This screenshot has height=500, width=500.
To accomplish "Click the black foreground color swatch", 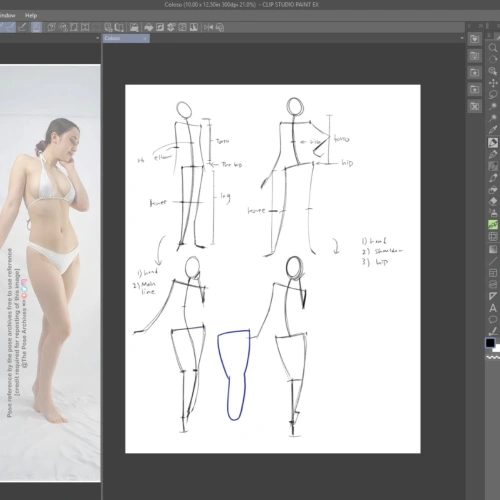I will click(x=490, y=343).
